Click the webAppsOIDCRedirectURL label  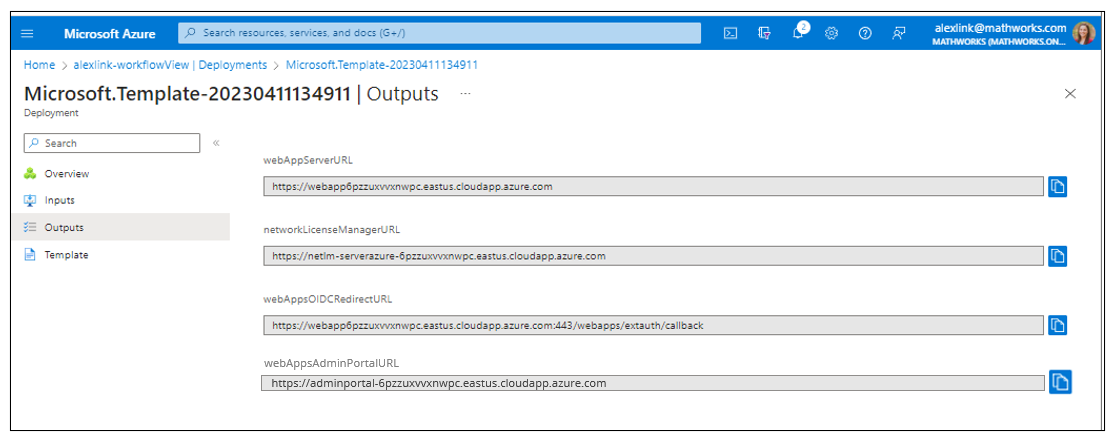(327, 299)
